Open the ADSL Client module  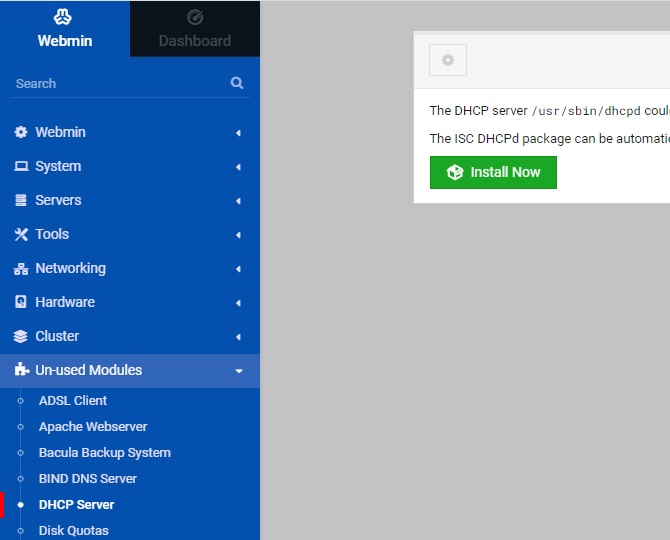73,400
